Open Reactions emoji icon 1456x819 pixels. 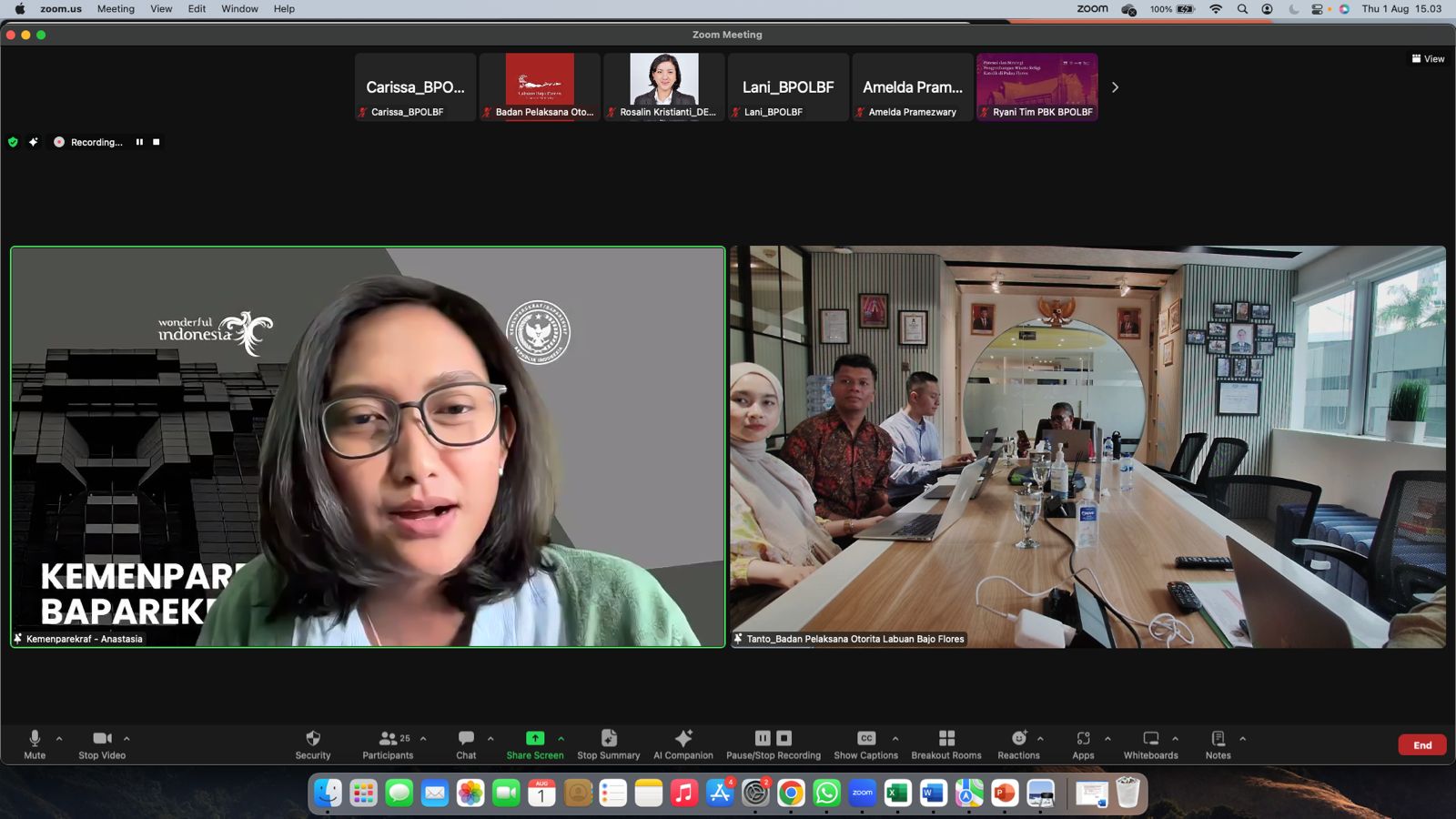click(x=1019, y=738)
